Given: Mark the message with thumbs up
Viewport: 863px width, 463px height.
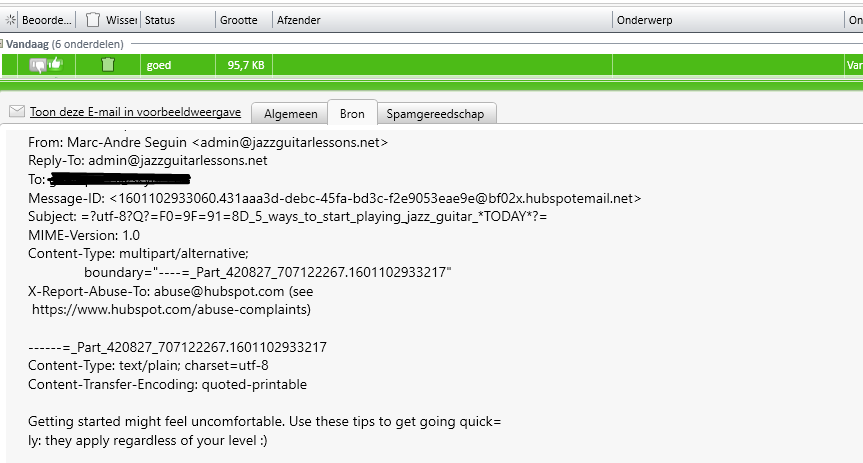Looking at the screenshot, I should pos(55,64).
